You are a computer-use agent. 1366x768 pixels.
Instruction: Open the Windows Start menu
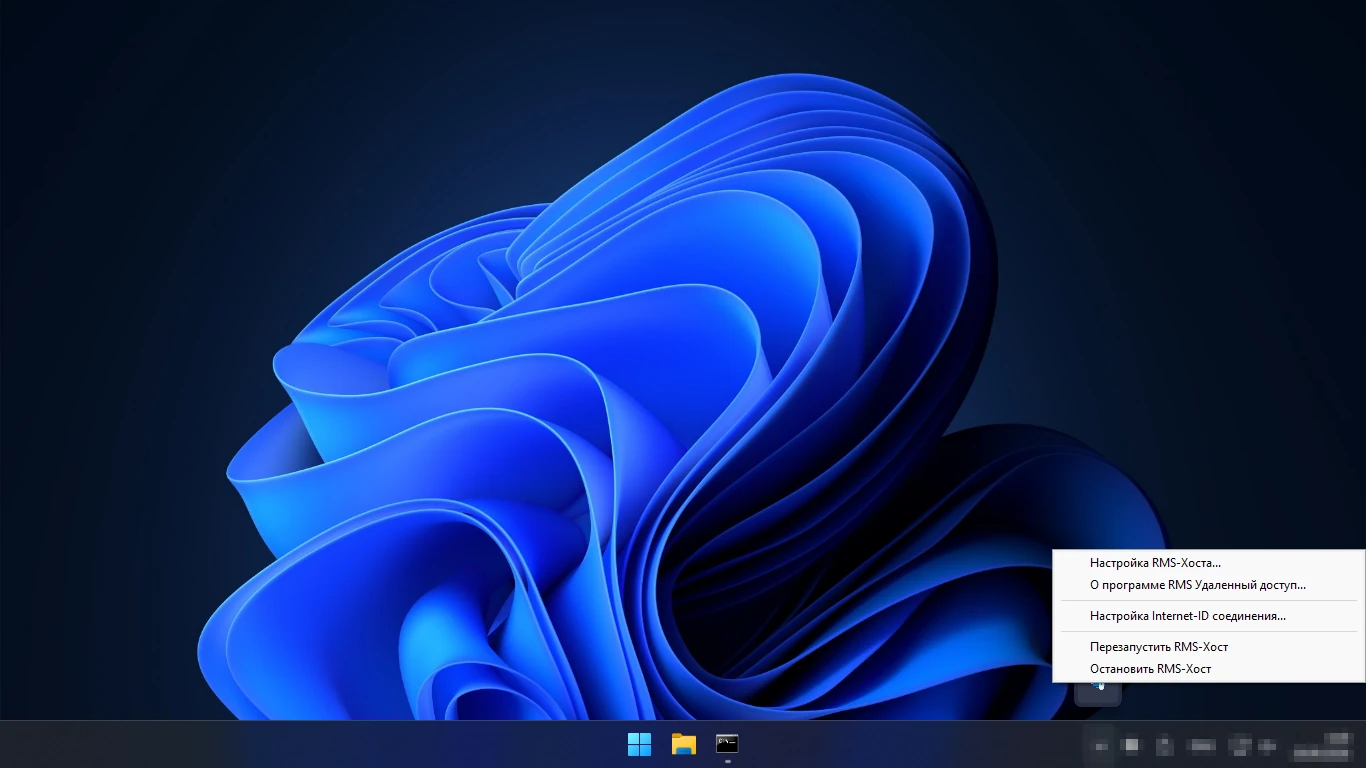click(x=639, y=744)
